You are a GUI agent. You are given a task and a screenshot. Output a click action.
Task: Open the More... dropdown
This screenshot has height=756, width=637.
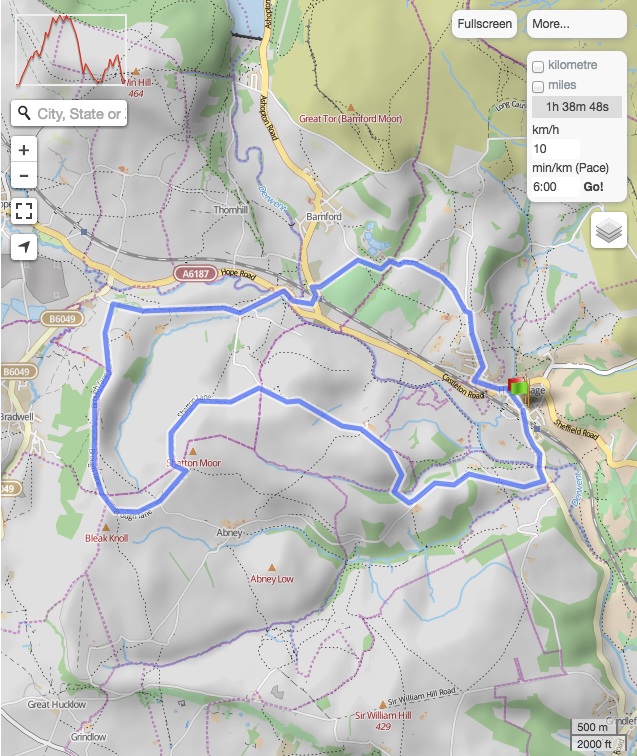pos(575,24)
